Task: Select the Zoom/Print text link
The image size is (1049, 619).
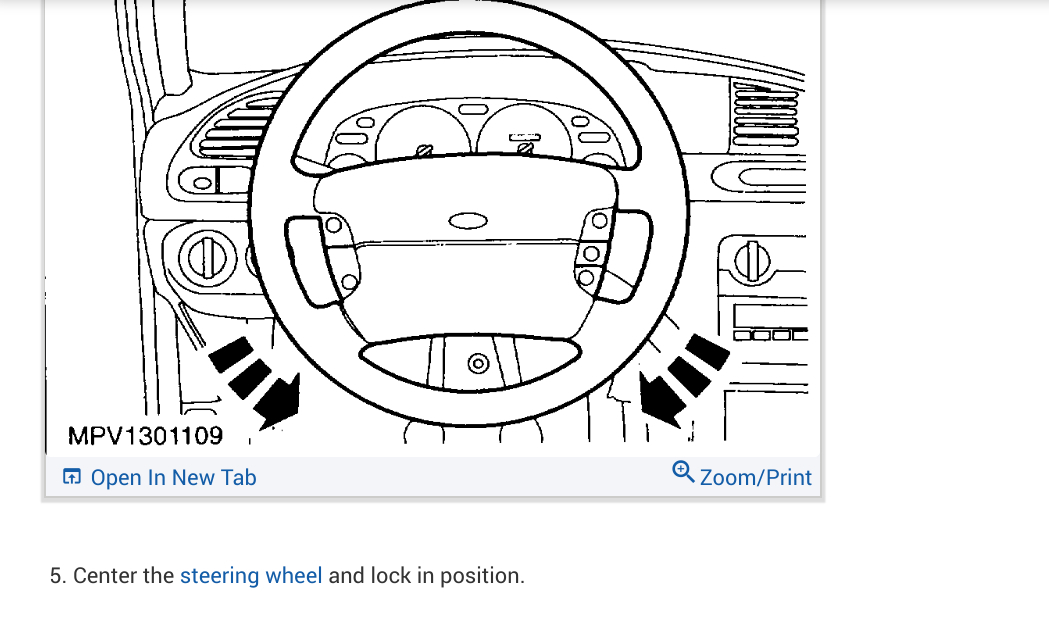Action: click(x=755, y=477)
